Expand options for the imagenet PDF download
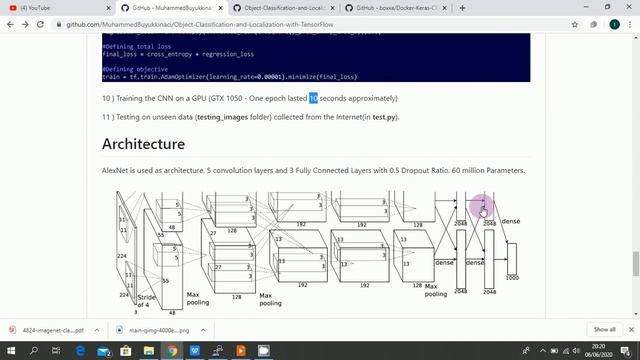The image size is (640, 360). [x=97, y=330]
